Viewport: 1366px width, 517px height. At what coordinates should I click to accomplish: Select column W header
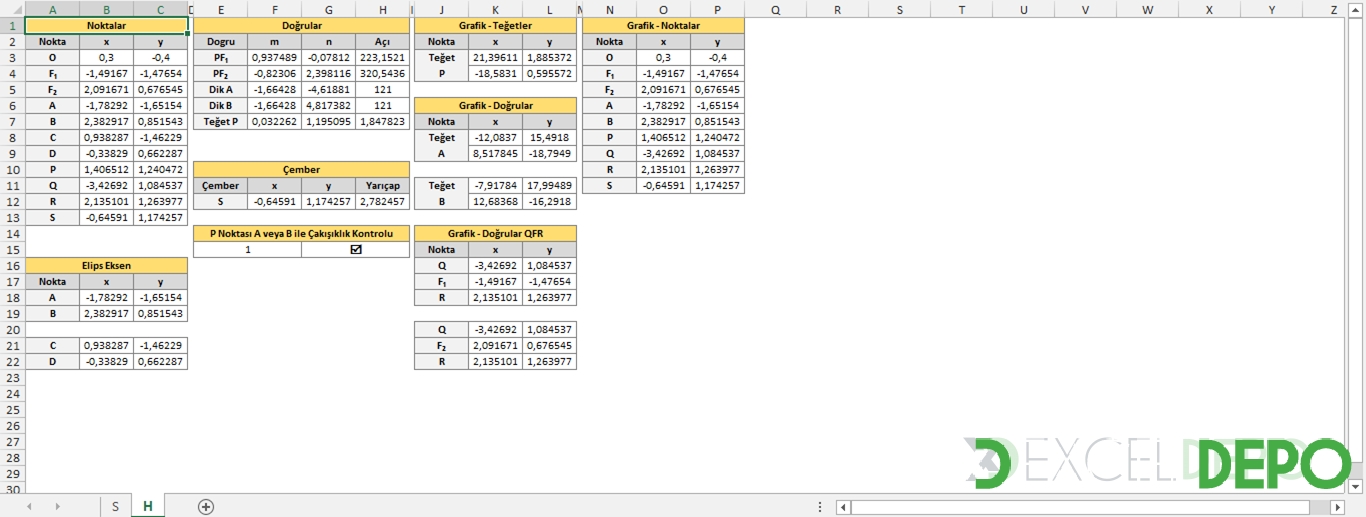1148,9
